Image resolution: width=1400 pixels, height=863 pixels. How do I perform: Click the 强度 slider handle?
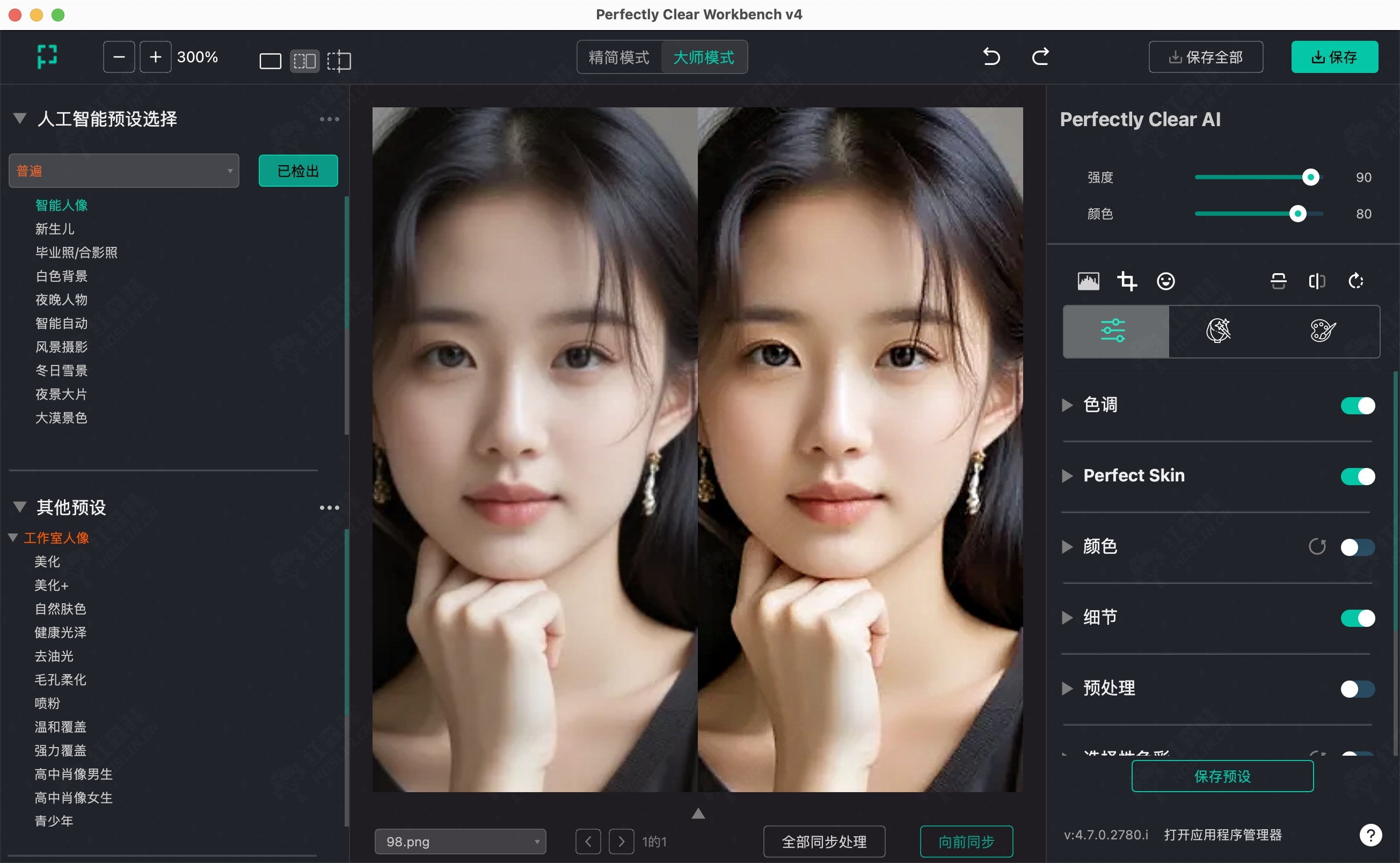[x=1310, y=177]
